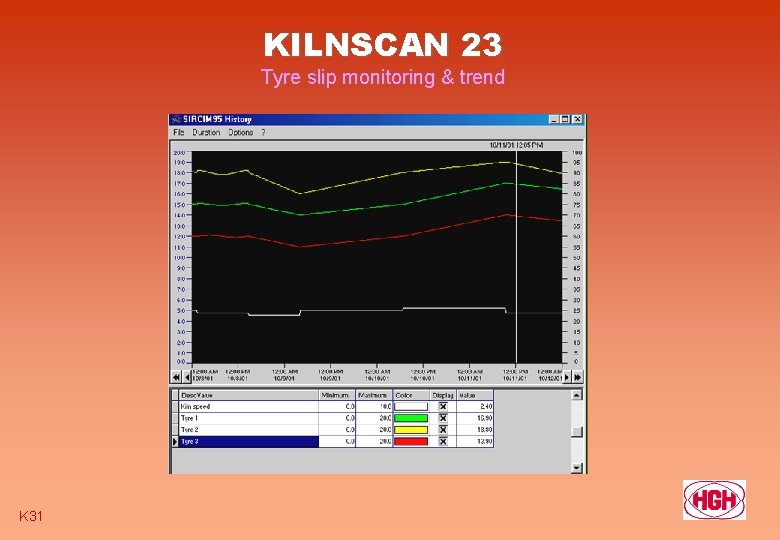780x540 pixels.
Task: Click row header beside Tyre 2
Action: click(x=175, y=430)
